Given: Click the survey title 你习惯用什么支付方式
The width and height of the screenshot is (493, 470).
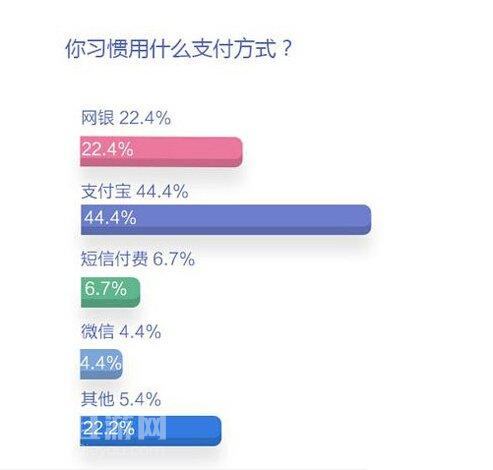Looking at the screenshot, I should pos(179,49).
